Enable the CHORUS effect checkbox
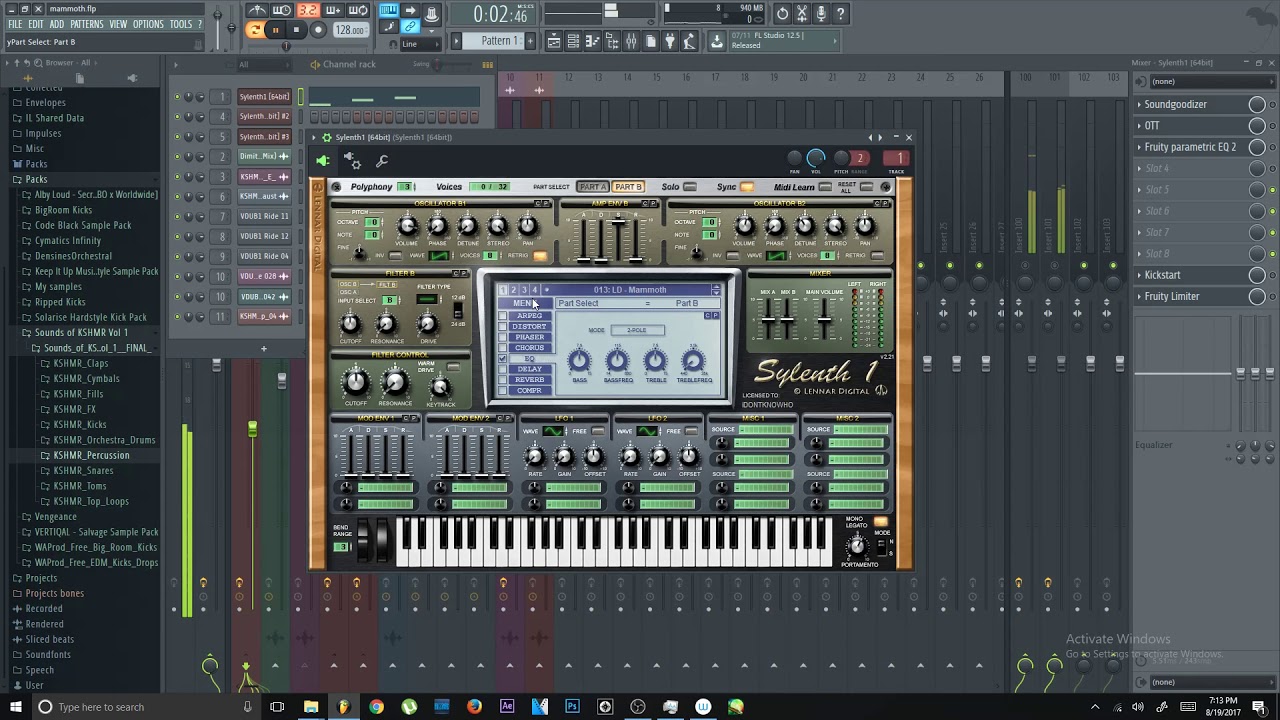This screenshot has width=1280, height=720. coord(503,348)
